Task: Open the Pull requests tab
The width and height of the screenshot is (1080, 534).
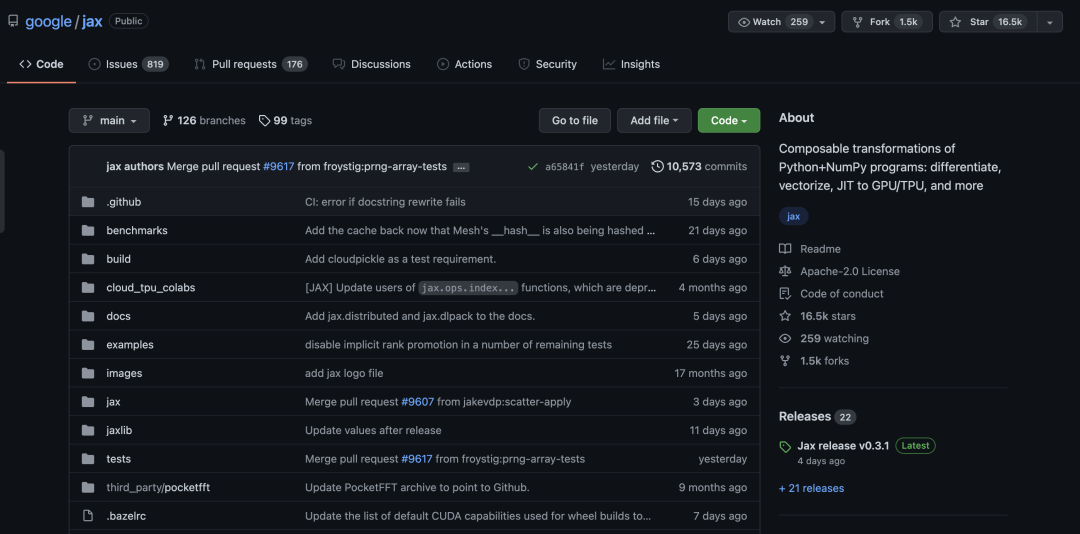Action: click(251, 64)
